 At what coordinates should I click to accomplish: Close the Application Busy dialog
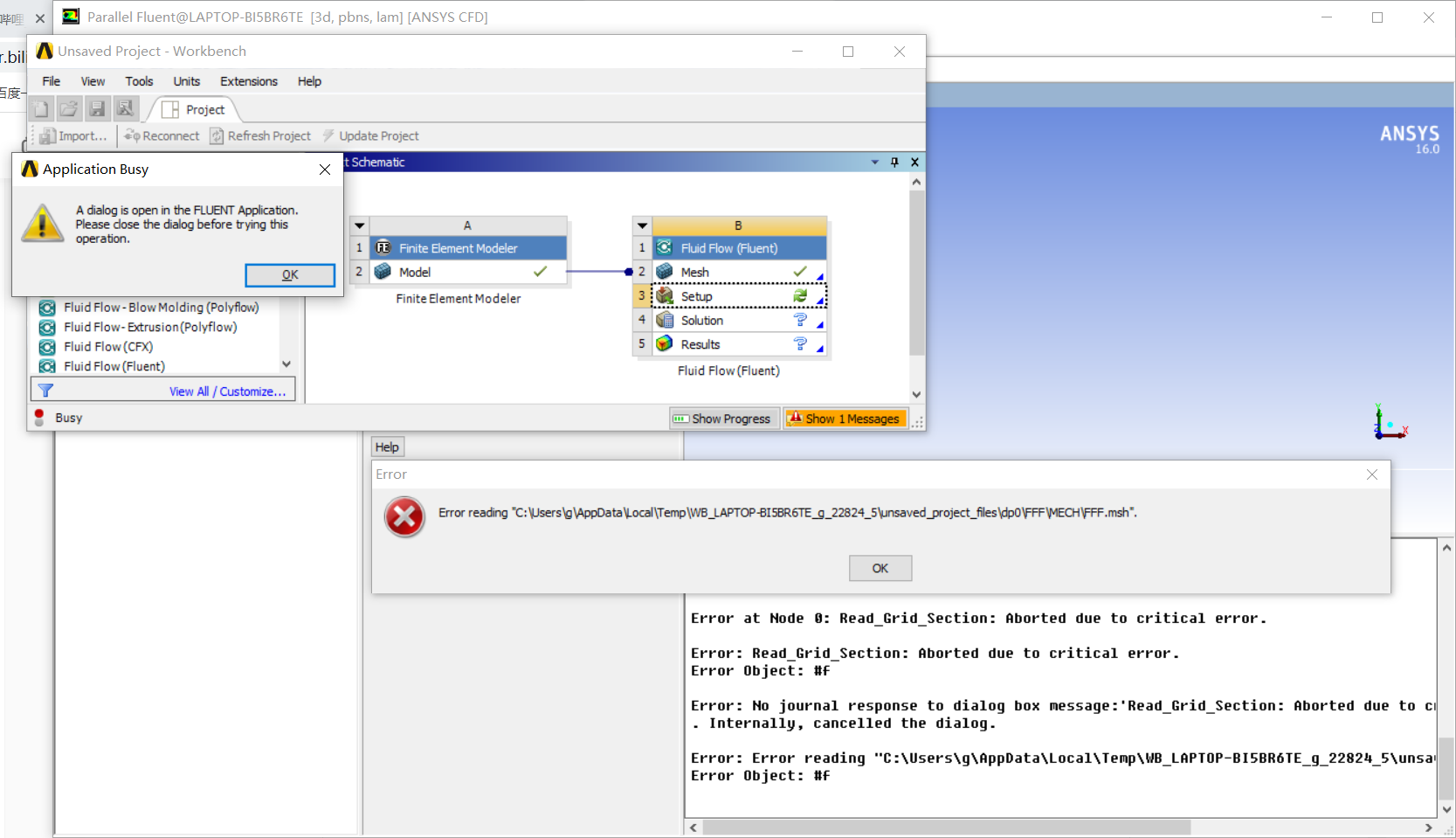[325, 170]
